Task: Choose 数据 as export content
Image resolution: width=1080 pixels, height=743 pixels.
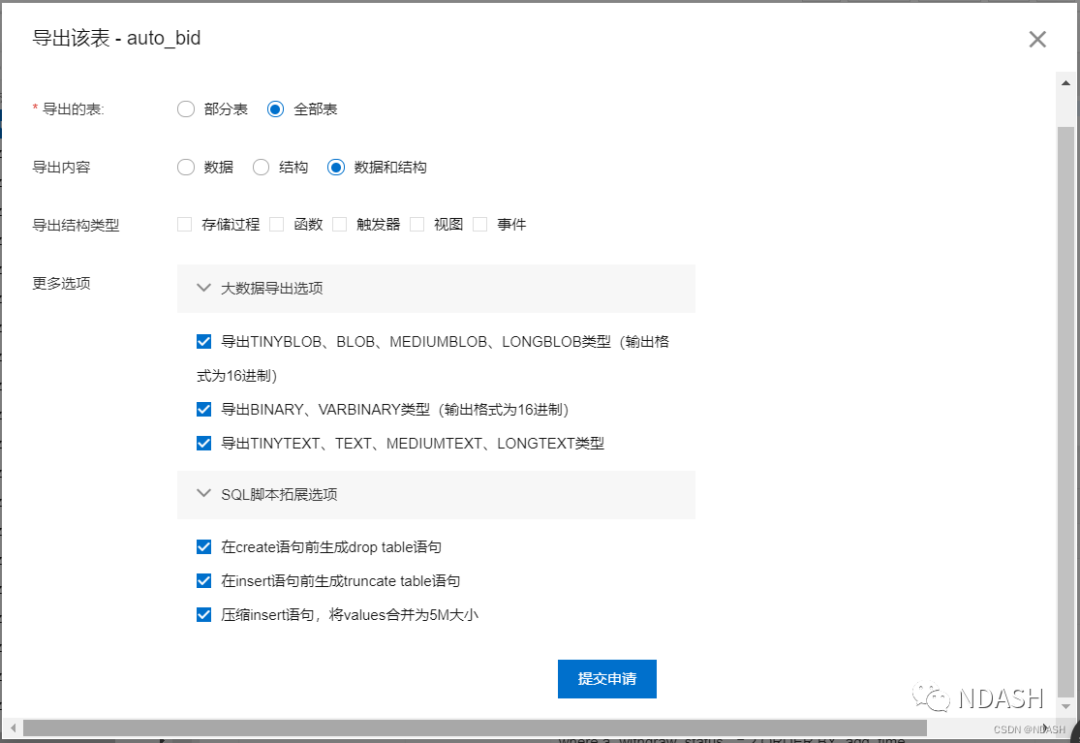Action: tap(185, 167)
